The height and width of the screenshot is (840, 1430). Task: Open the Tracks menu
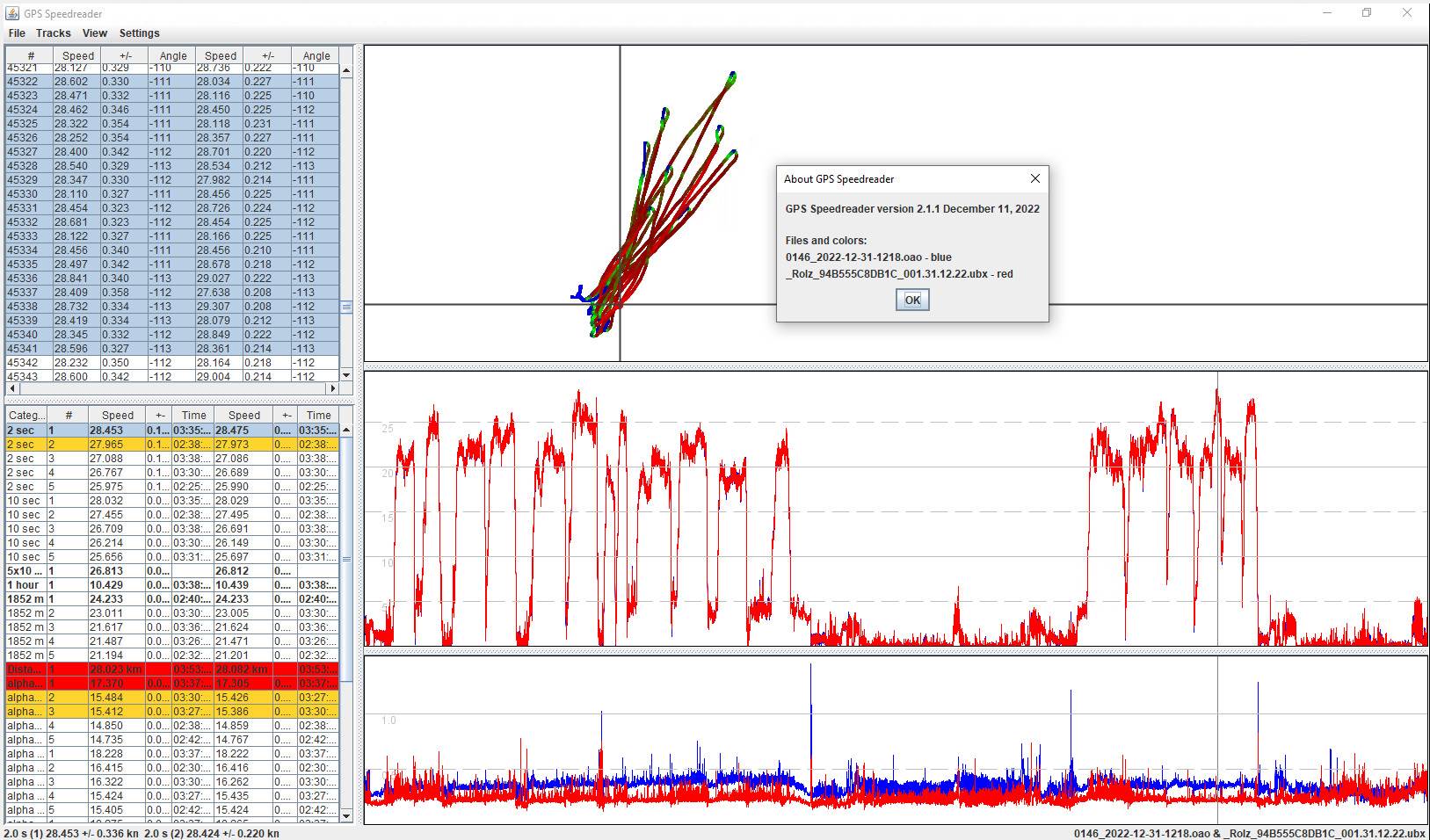tap(53, 33)
